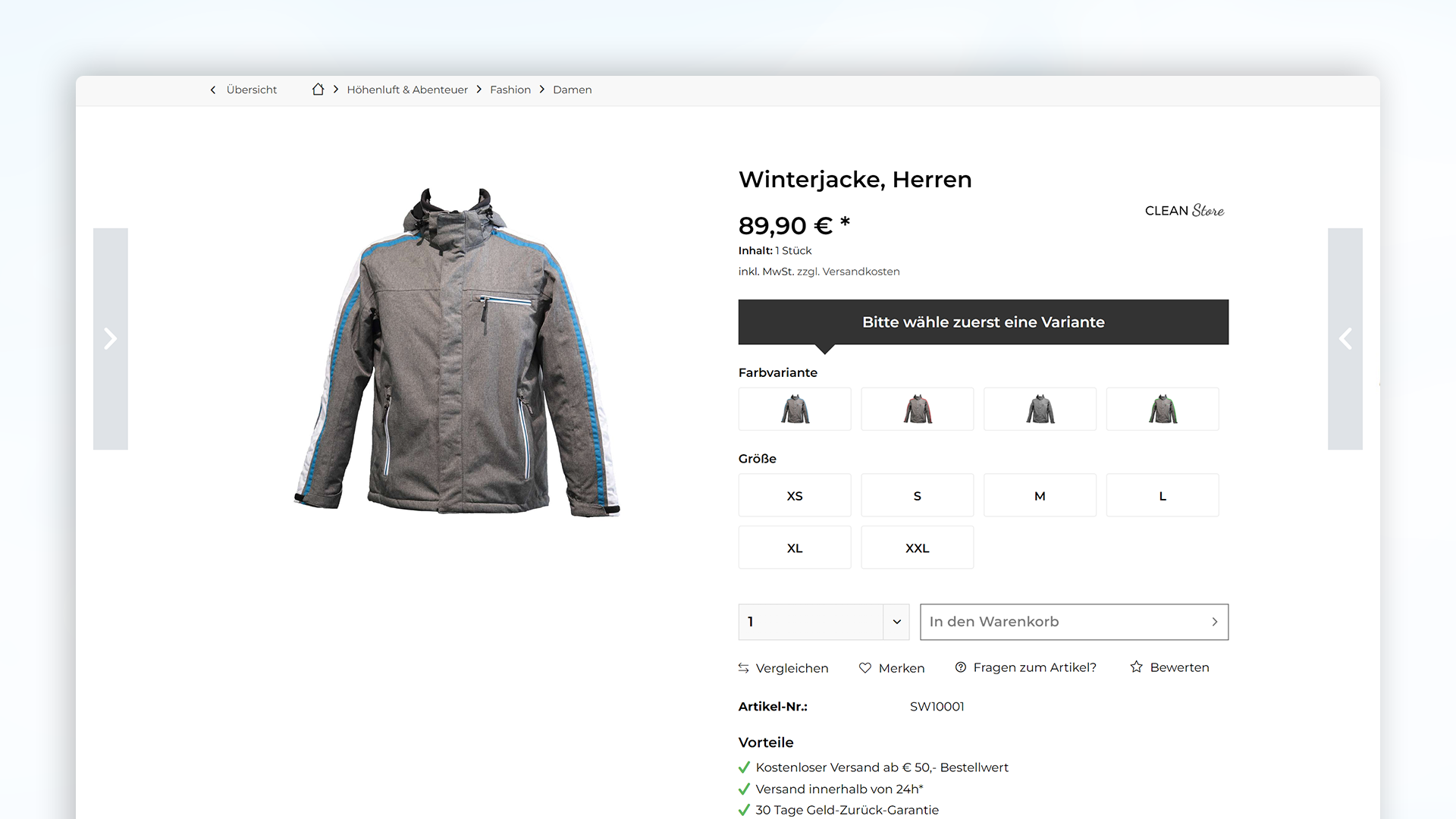Select the third Farbvariante jacket thumbnail

tap(1039, 409)
